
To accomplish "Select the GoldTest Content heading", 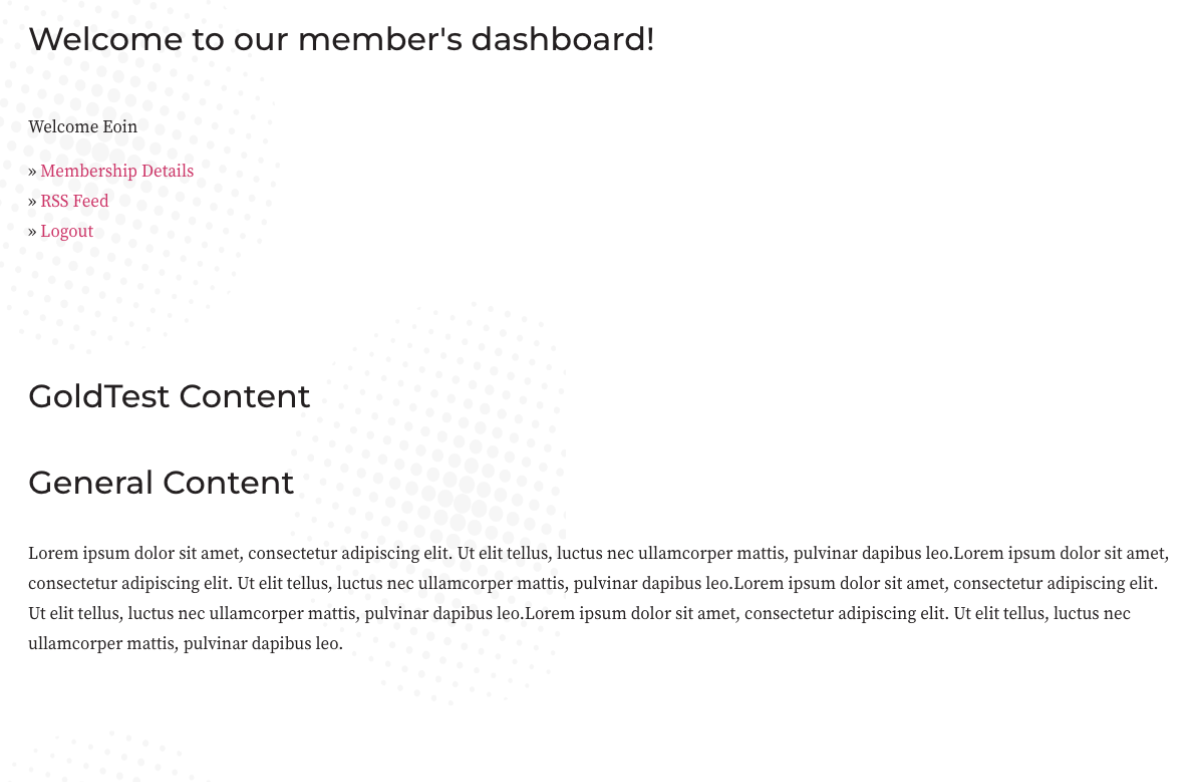I will tap(169, 396).
